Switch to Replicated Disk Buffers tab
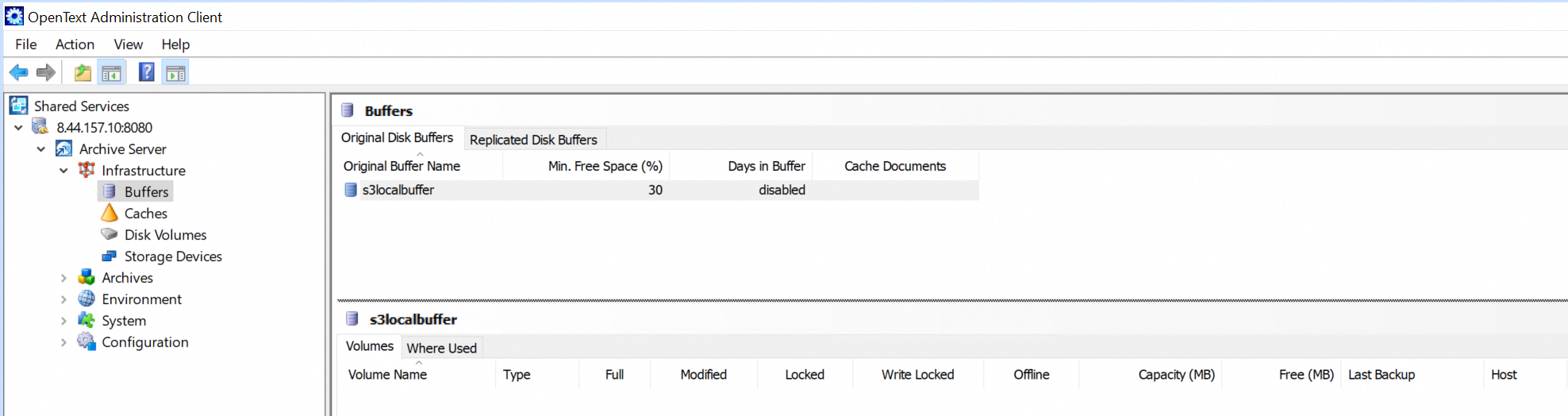This screenshot has height=416, width=1568. coord(533,140)
